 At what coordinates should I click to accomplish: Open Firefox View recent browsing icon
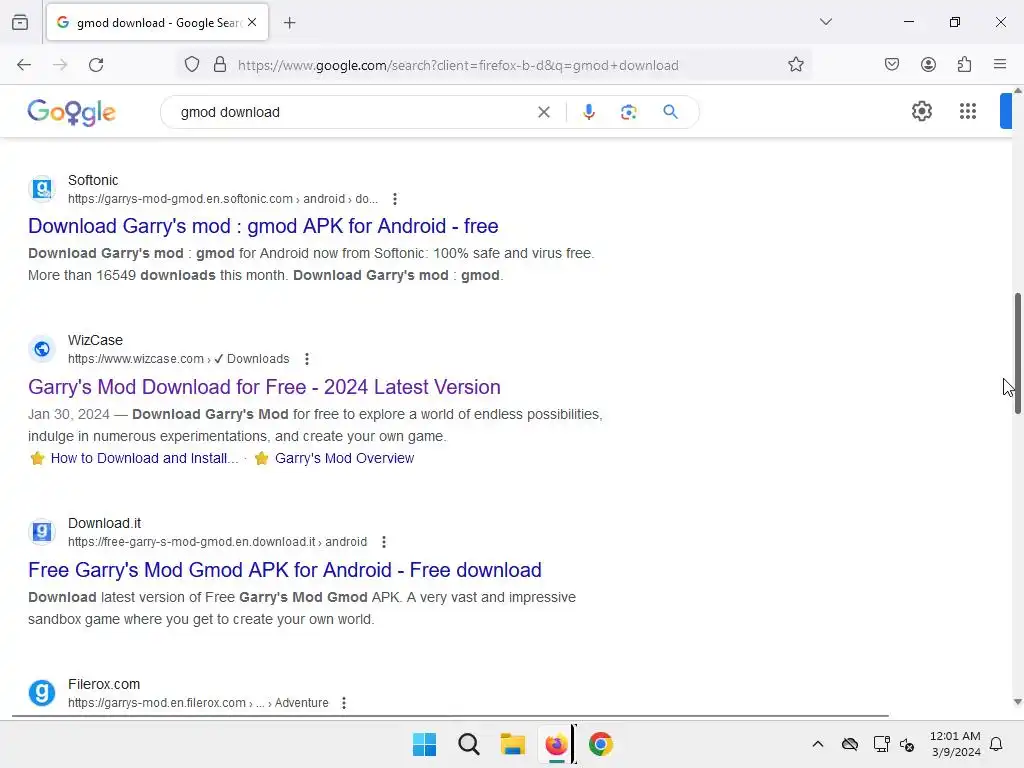[x=20, y=23]
